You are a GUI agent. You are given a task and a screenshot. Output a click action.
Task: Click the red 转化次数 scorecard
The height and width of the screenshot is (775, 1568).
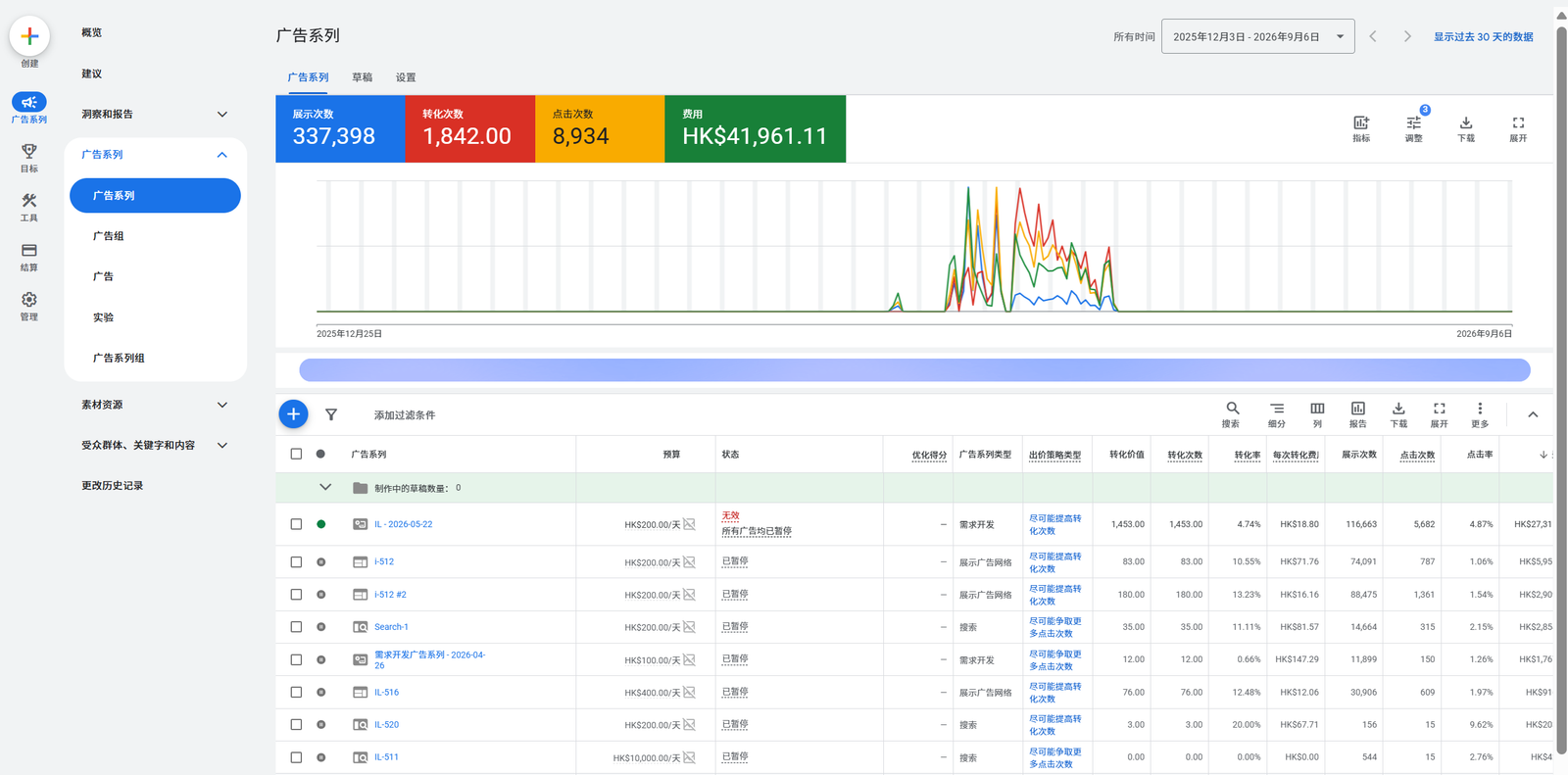[x=470, y=128]
